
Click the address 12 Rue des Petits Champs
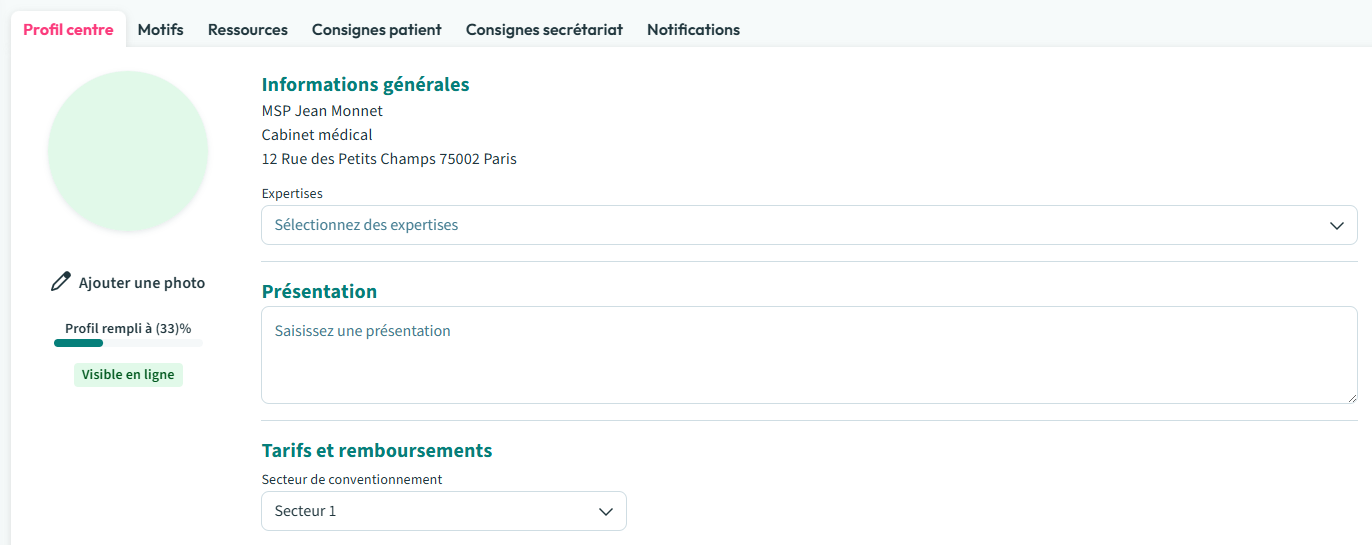[389, 159]
